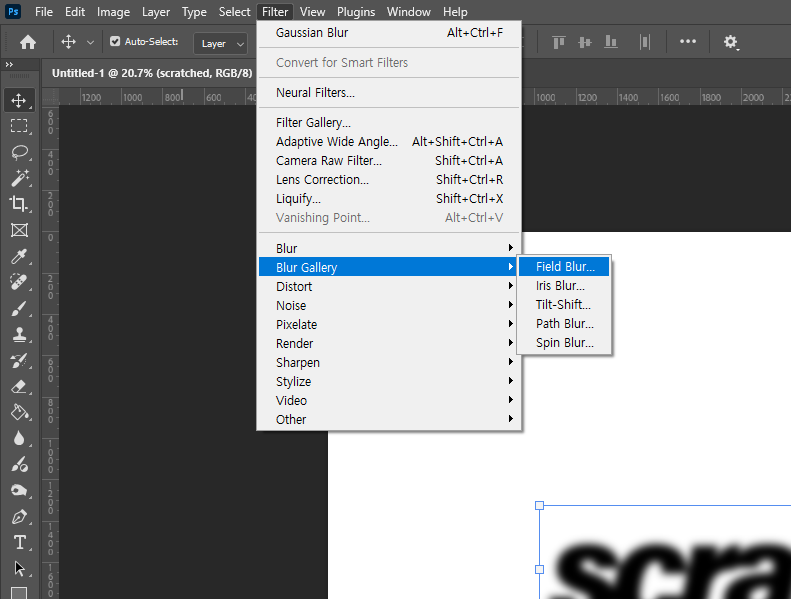Click the Move tool preset icon in options bar
The image size is (791, 599).
coord(69,42)
